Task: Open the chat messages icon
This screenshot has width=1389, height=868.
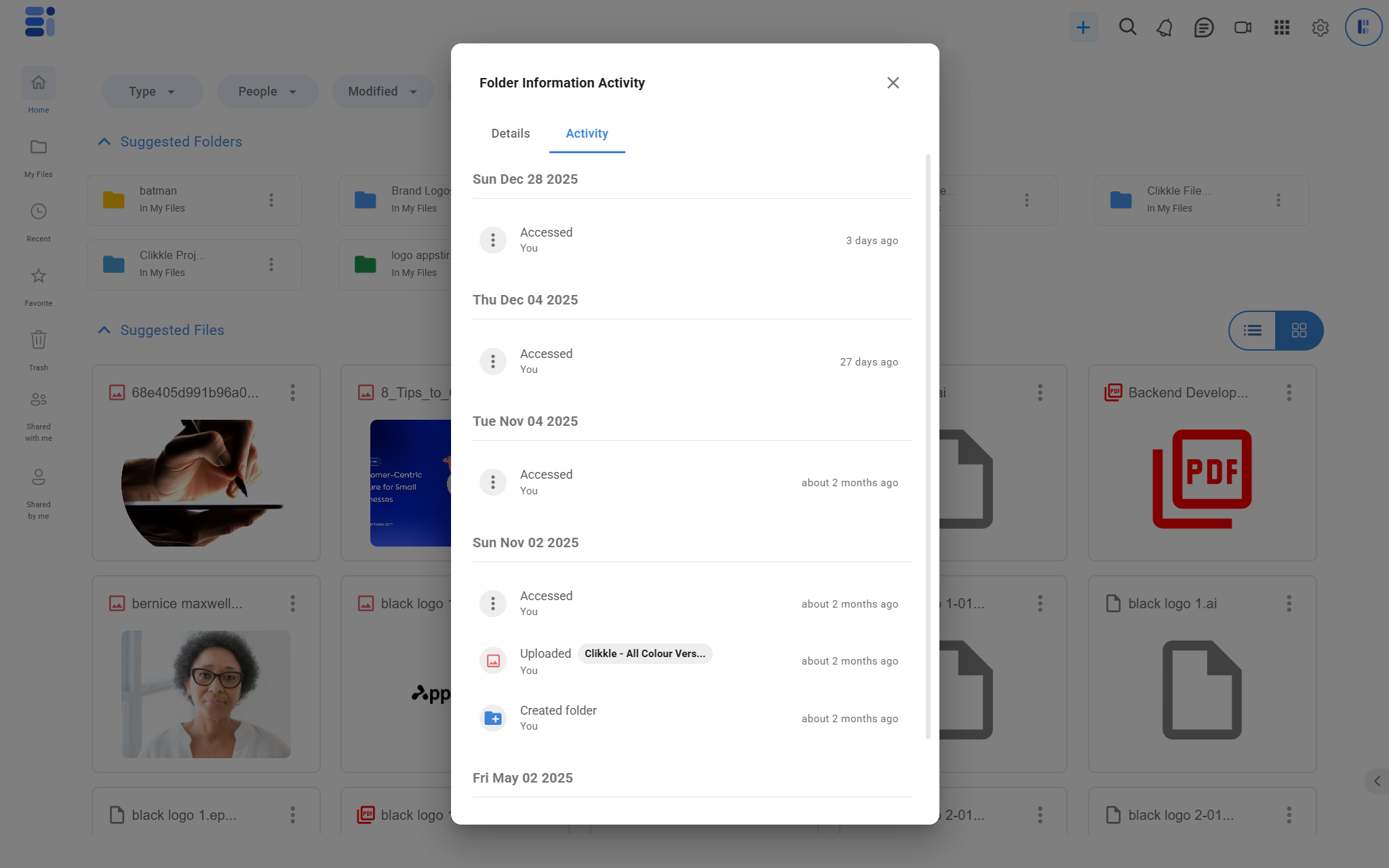Action: click(x=1204, y=28)
